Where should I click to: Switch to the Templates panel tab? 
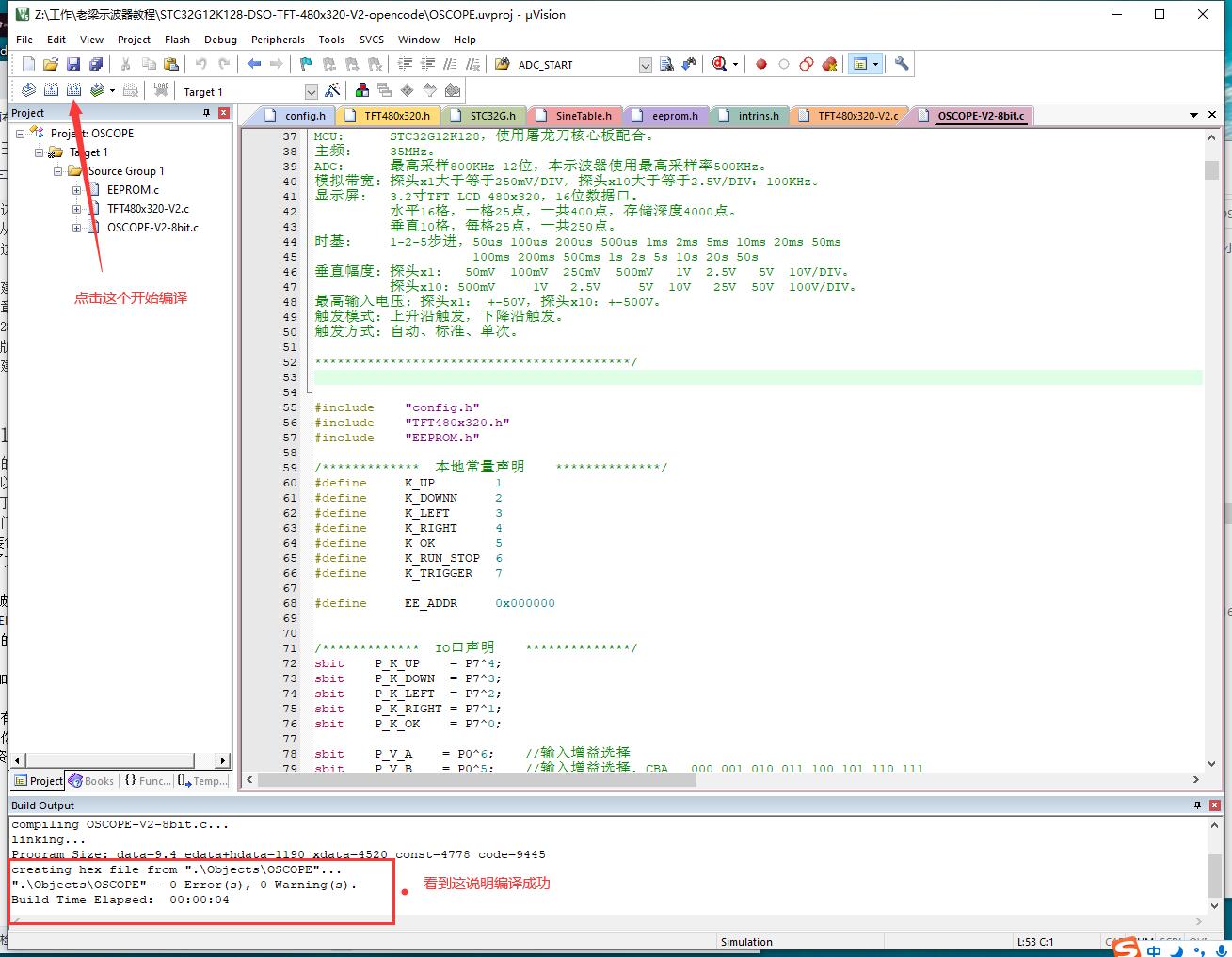coord(202,781)
